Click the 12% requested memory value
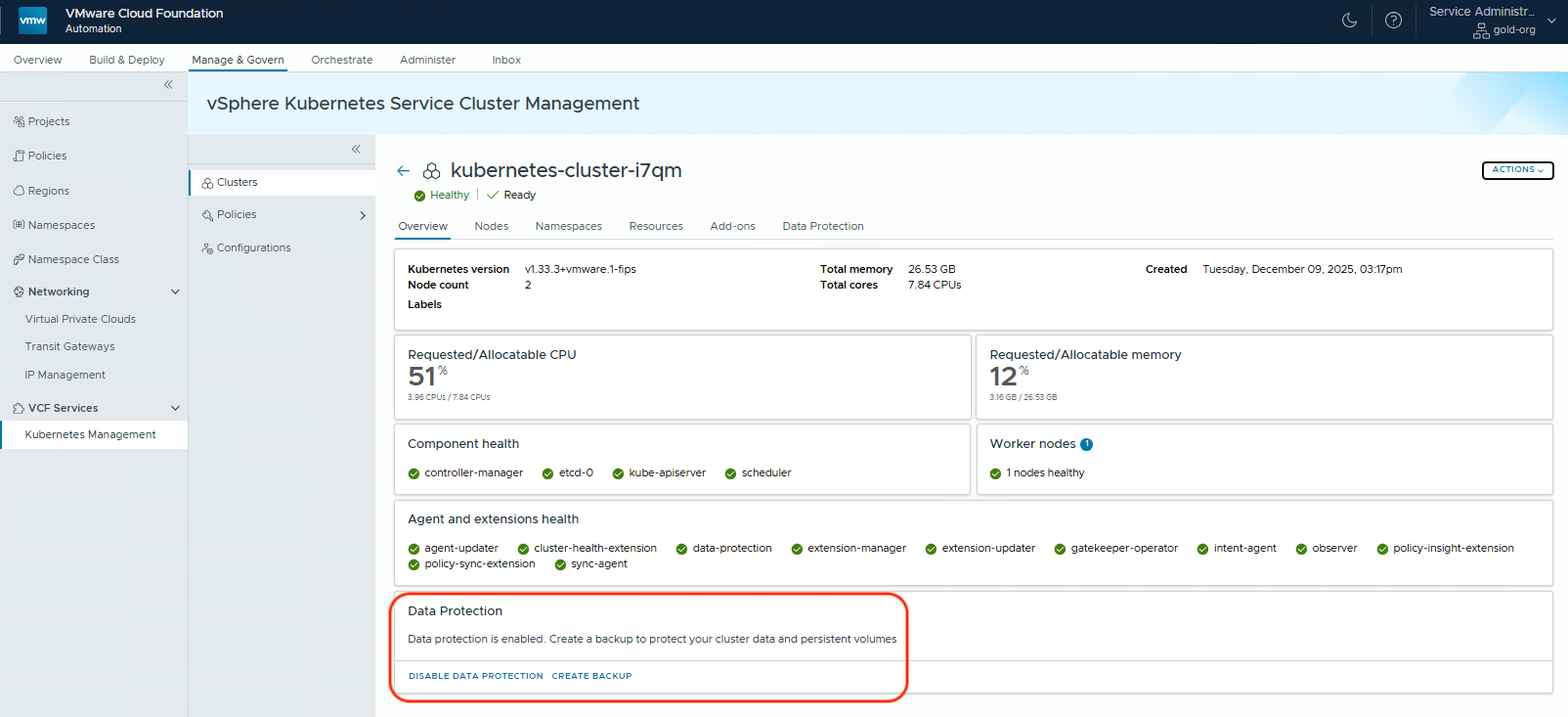This screenshot has width=1568, height=717. tap(1009, 376)
